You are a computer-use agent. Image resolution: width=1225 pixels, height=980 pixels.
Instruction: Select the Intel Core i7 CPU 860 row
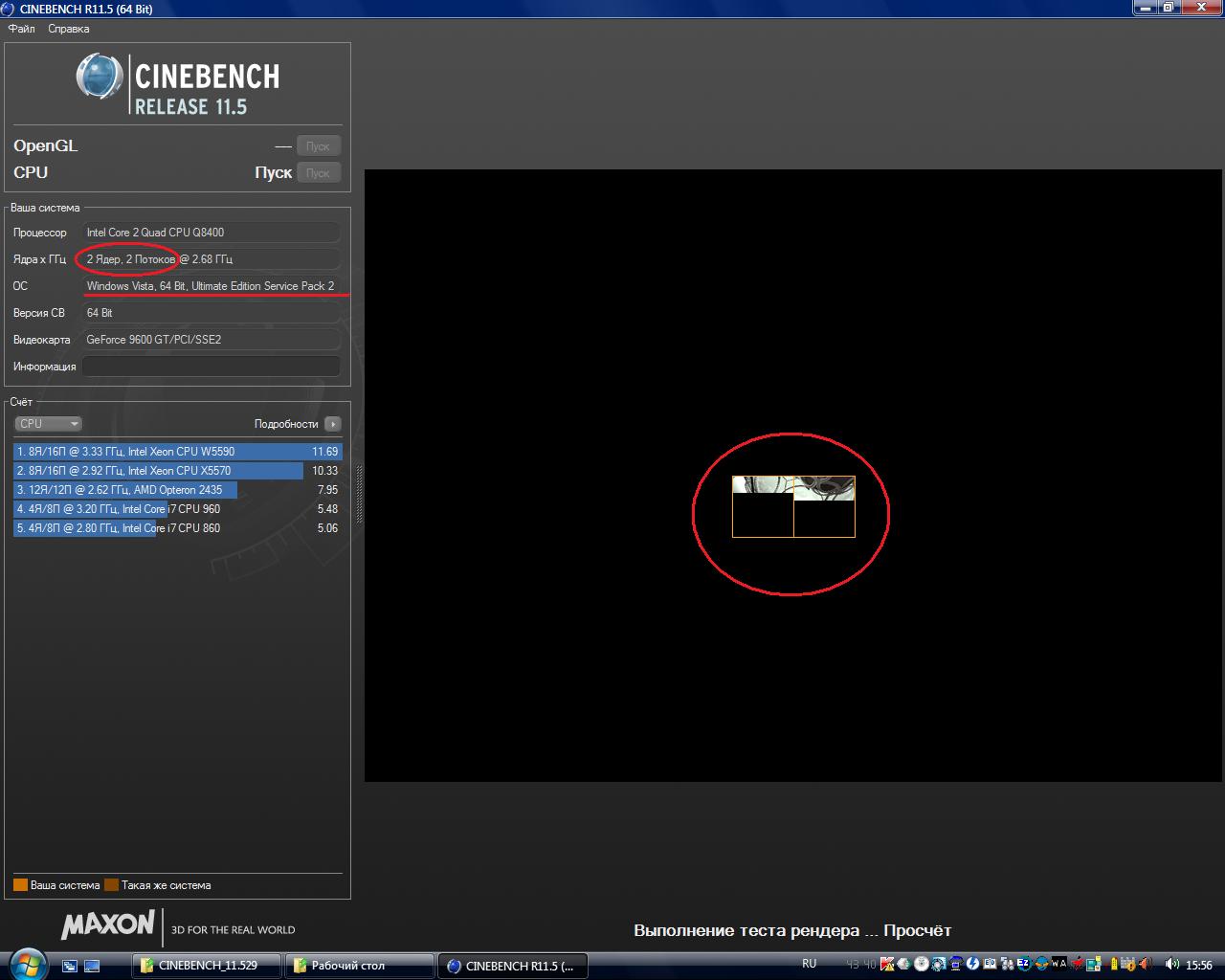177,528
